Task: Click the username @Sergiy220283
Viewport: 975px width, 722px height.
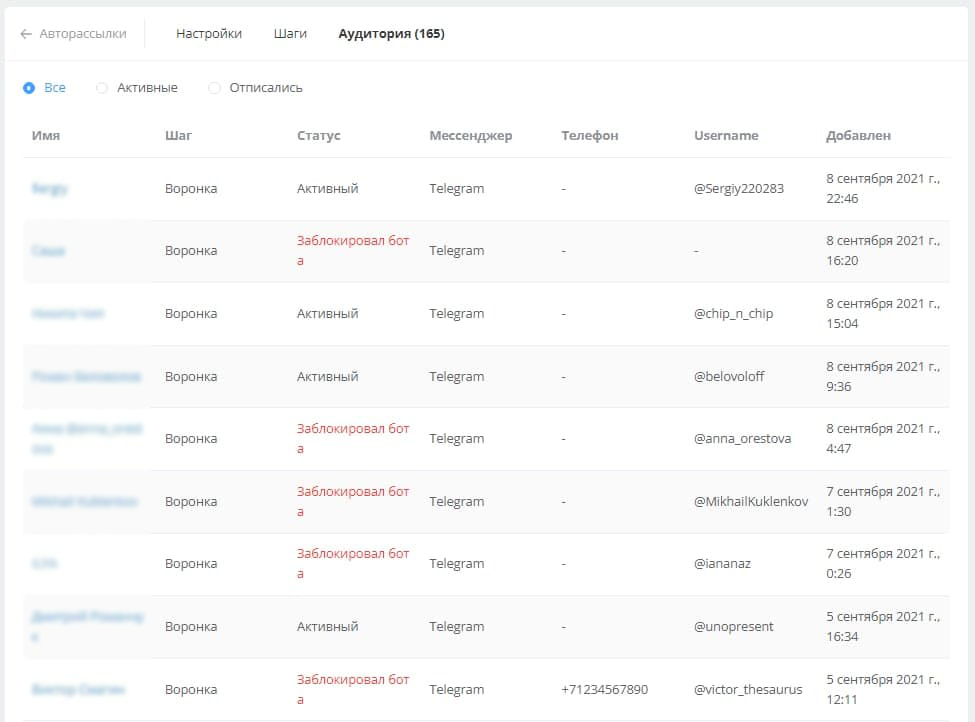Action: 739,189
